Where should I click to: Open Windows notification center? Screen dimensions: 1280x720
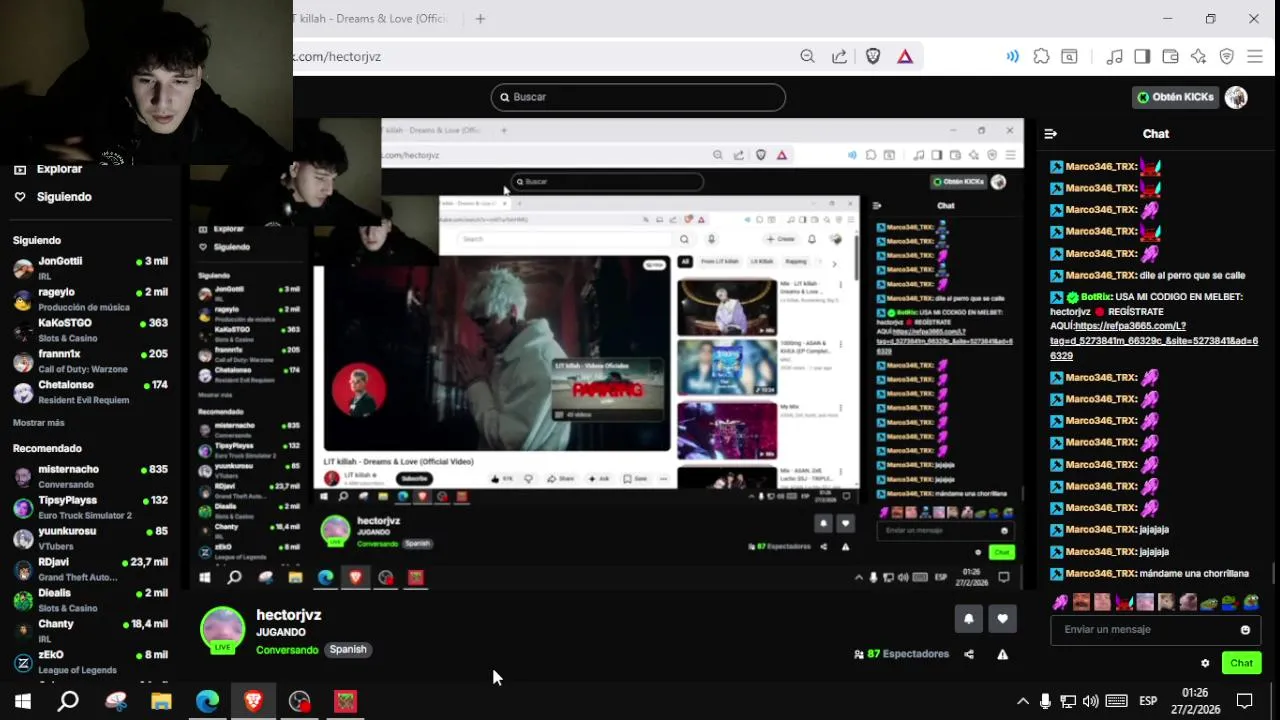[1245, 702]
